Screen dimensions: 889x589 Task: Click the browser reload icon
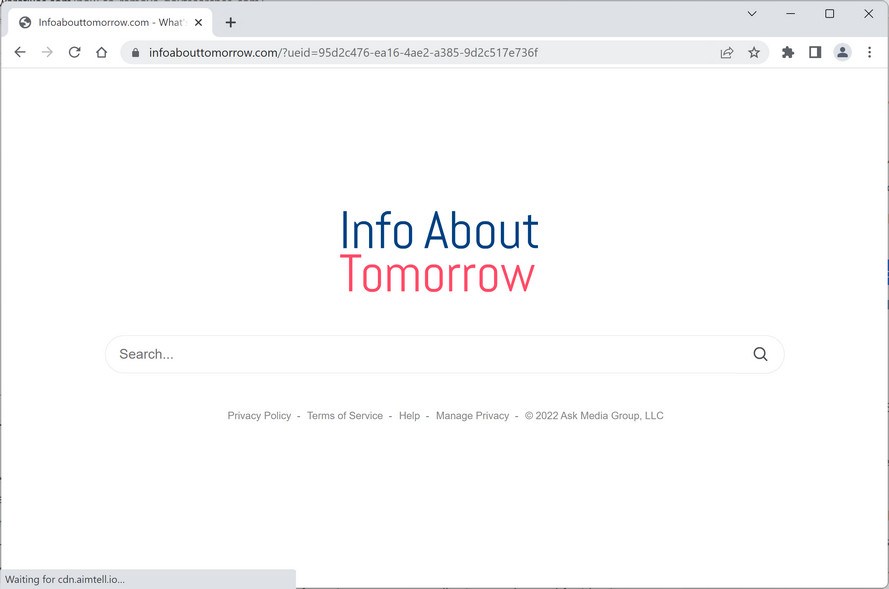74,52
